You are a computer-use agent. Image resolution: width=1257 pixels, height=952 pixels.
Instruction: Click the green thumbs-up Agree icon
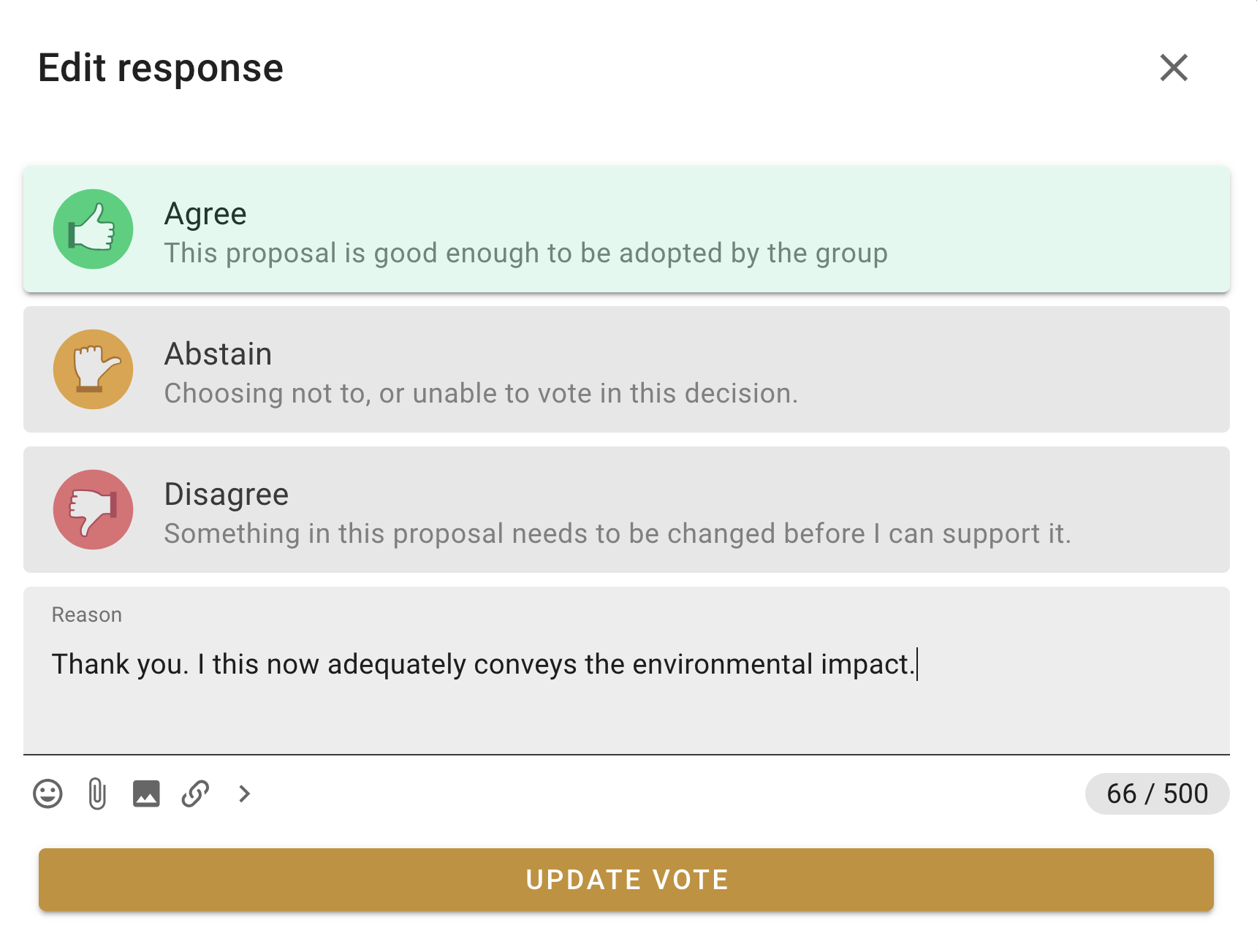(x=93, y=229)
